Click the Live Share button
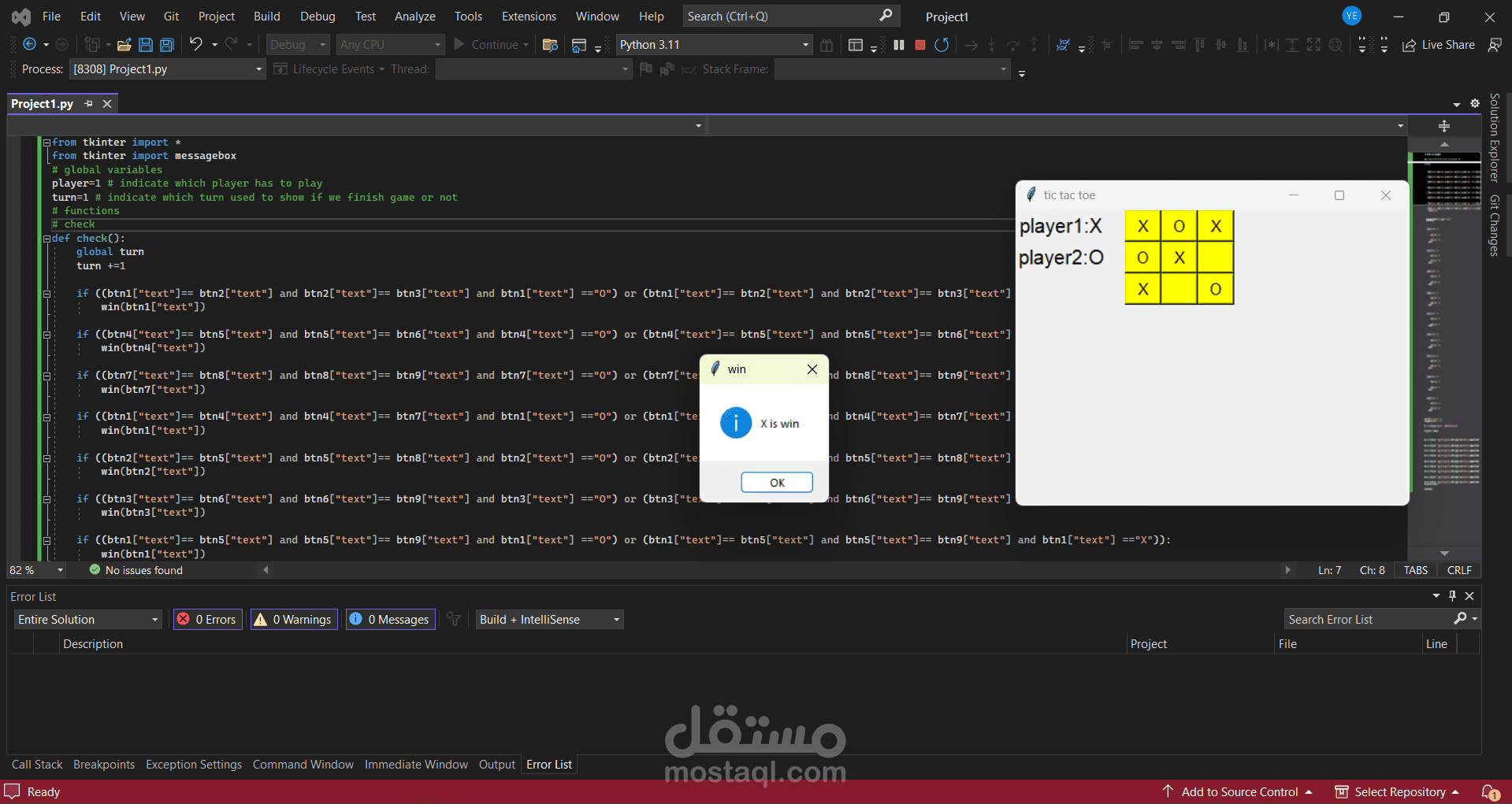 pyautogui.click(x=1439, y=45)
